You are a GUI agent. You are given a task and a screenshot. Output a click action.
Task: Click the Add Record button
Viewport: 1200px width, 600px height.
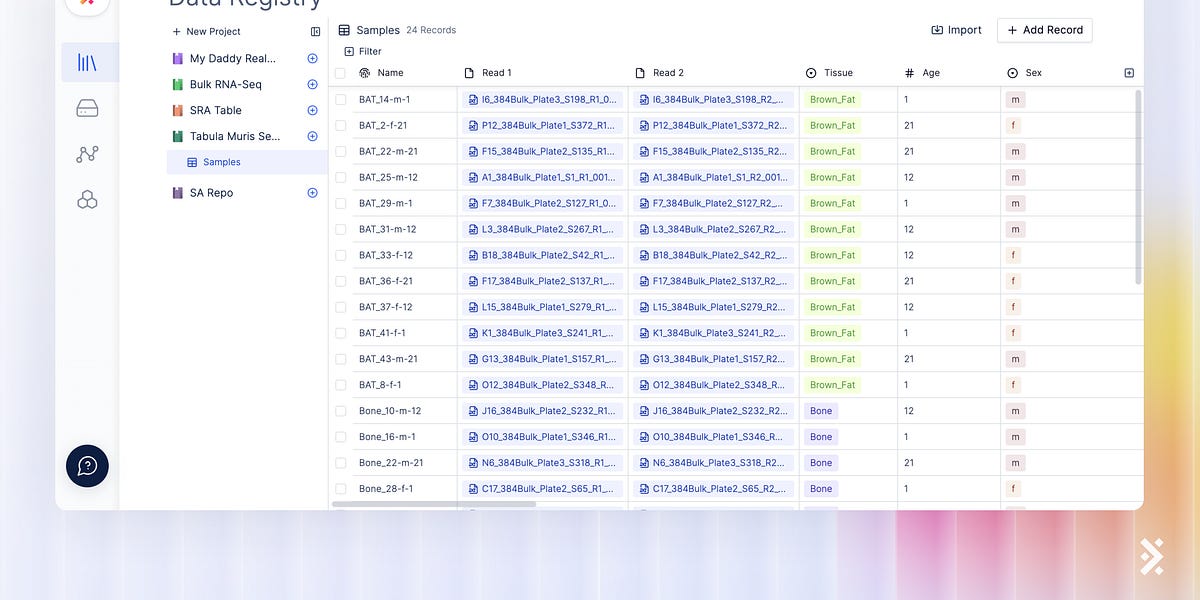[x=1044, y=30]
